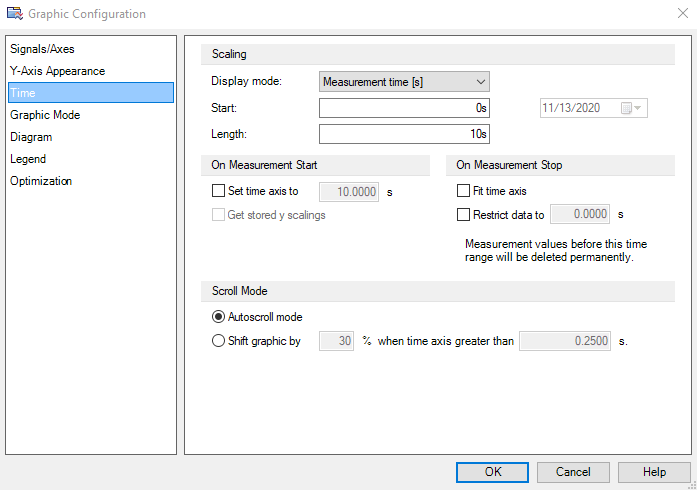
Task: Click the On Measurement Stop header
Action: (x=560, y=165)
